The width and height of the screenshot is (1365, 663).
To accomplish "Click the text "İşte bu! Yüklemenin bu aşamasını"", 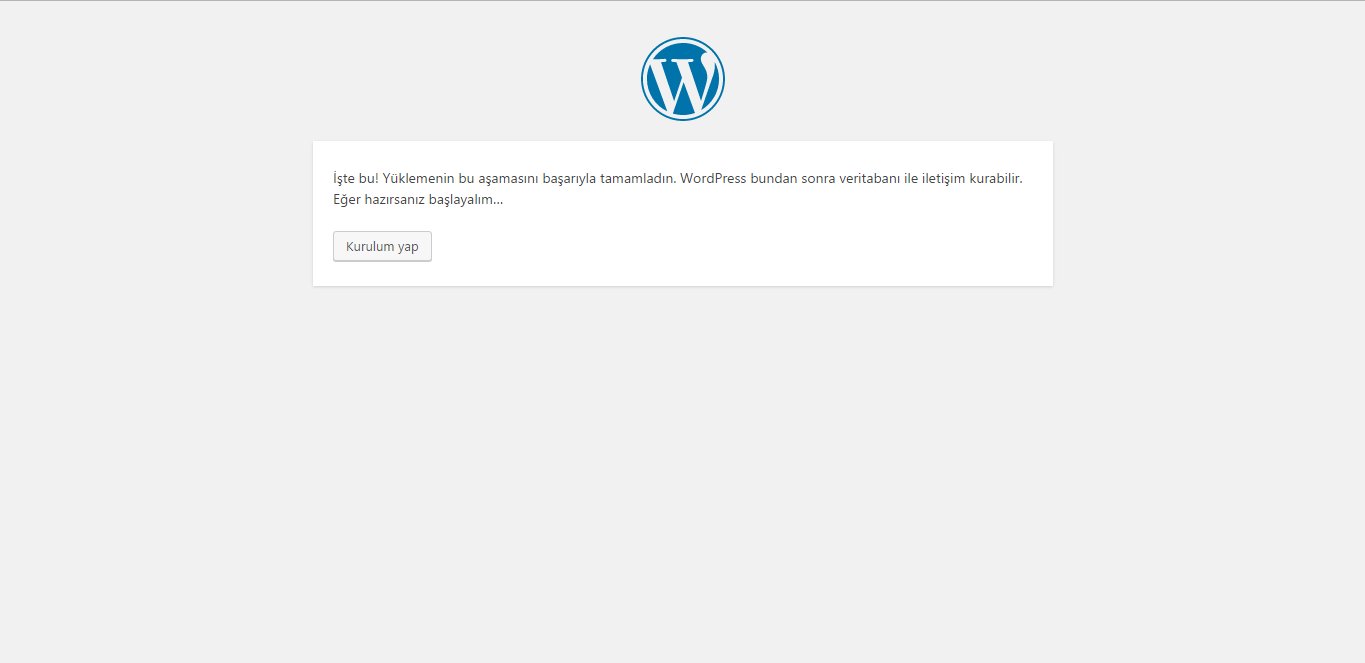I will (x=436, y=178).
